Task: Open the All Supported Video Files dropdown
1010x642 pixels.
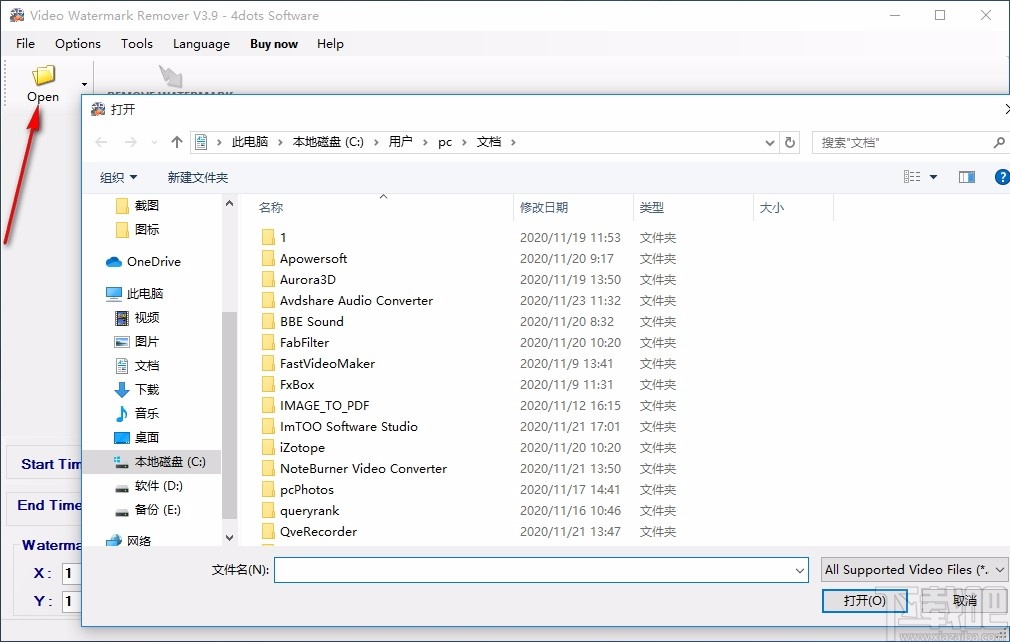Action: point(912,569)
